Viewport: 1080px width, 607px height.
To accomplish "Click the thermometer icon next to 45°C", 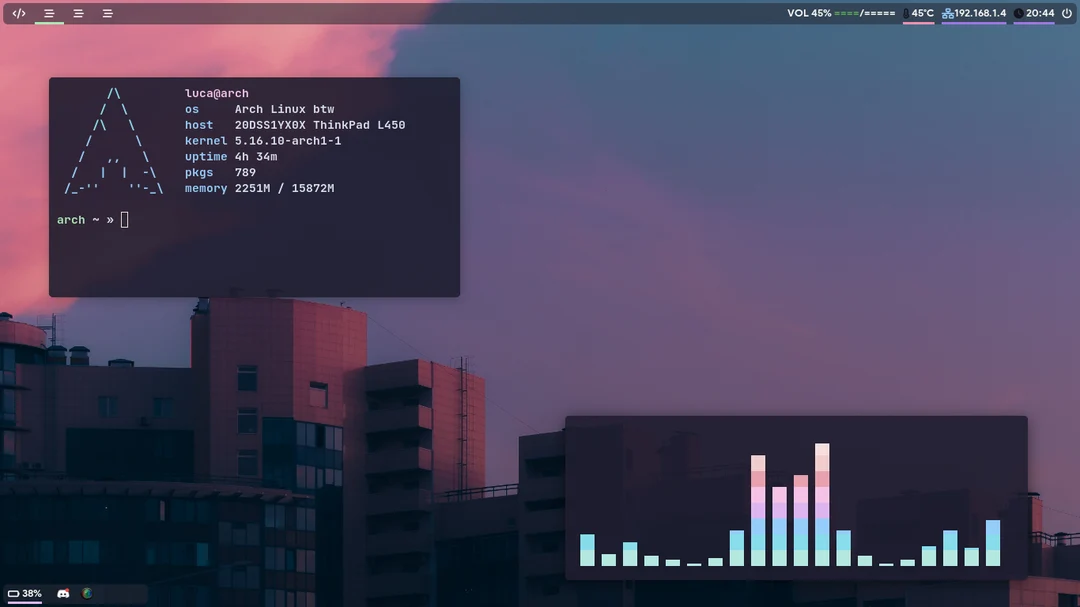I will 905,13.
